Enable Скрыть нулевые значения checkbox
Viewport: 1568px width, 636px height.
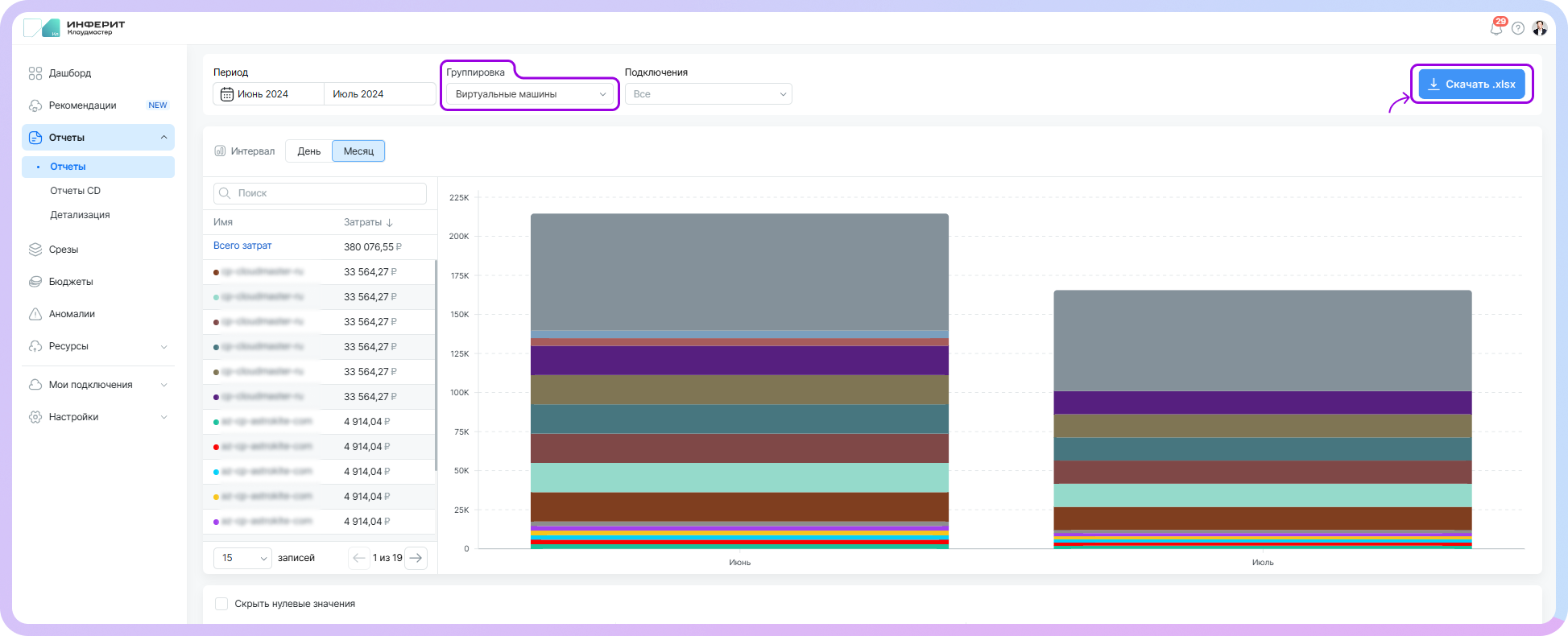tap(221, 604)
